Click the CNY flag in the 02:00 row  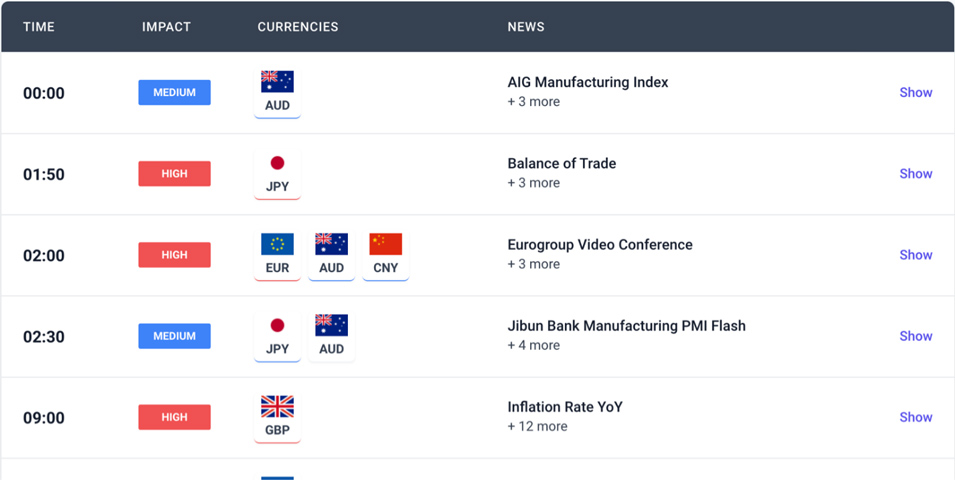(385, 244)
